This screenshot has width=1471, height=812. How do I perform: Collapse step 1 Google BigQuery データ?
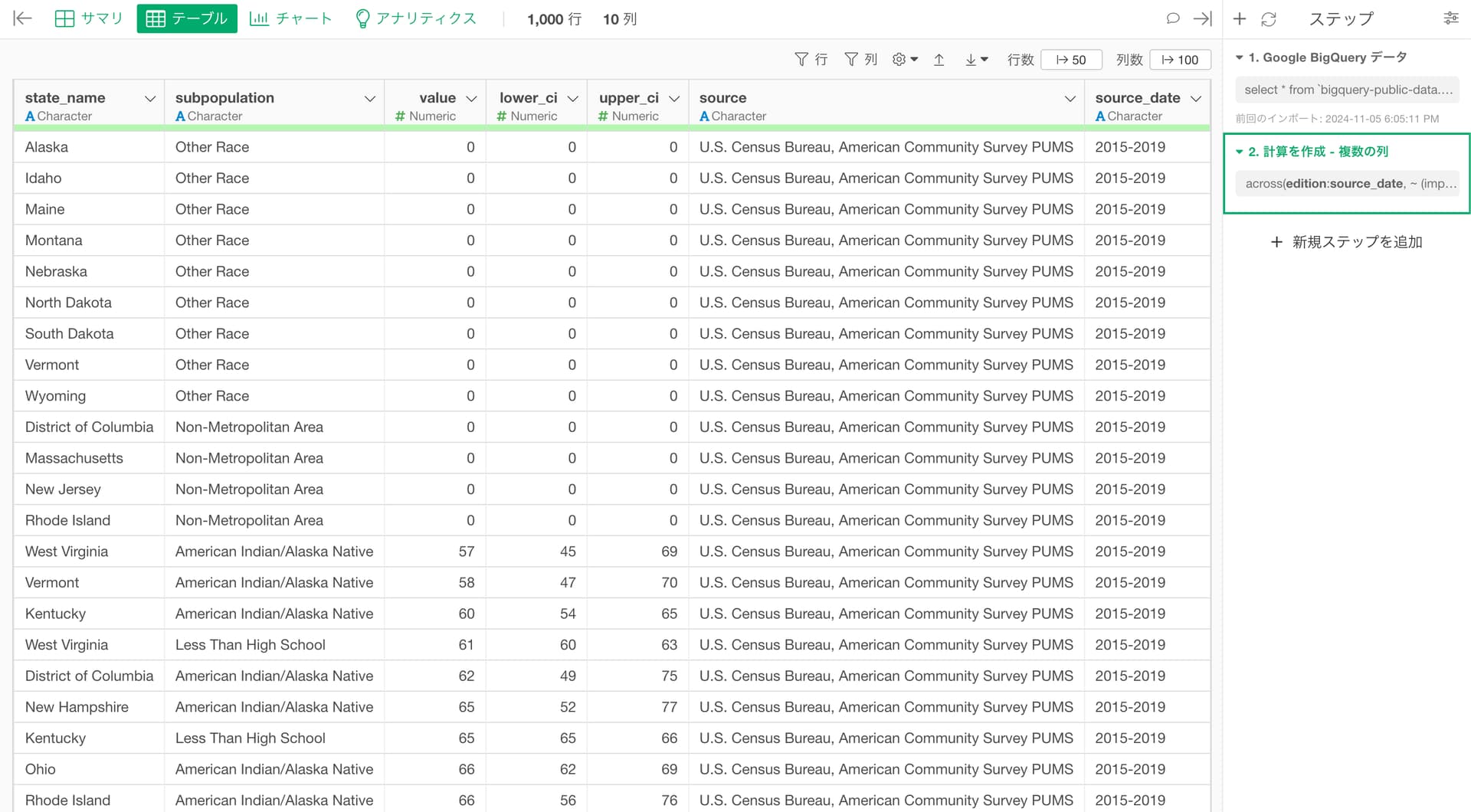[1239, 57]
